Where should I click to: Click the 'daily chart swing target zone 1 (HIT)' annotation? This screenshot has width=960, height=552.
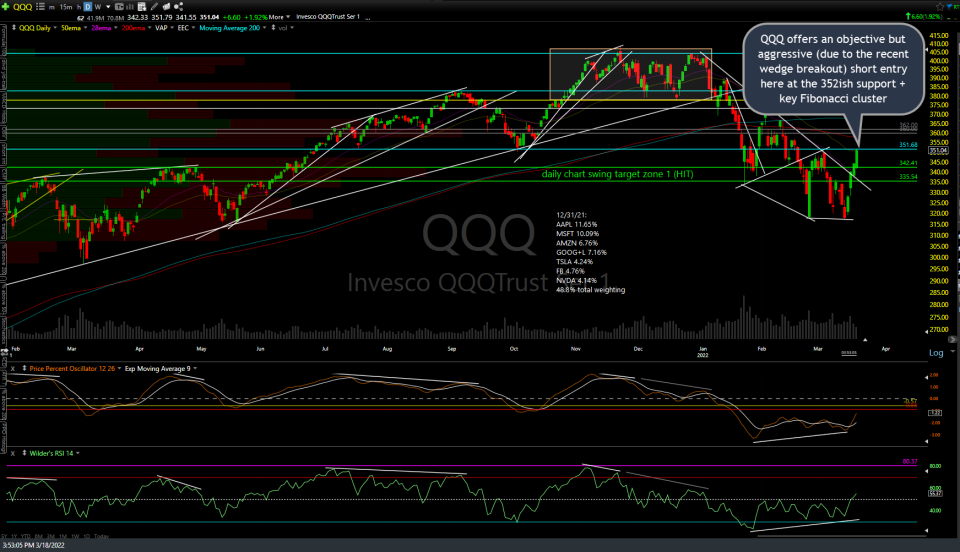point(617,174)
